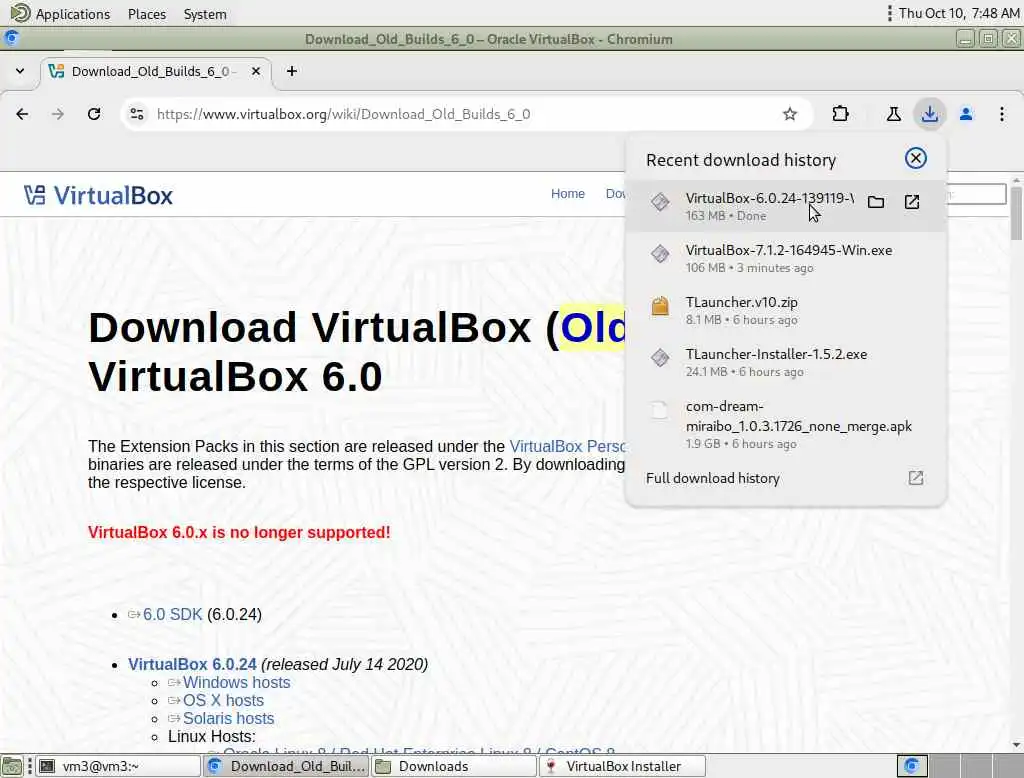Image resolution: width=1024 pixels, height=778 pixels.
Task: Close the Recent download history popup
Action: click(916, 158)
